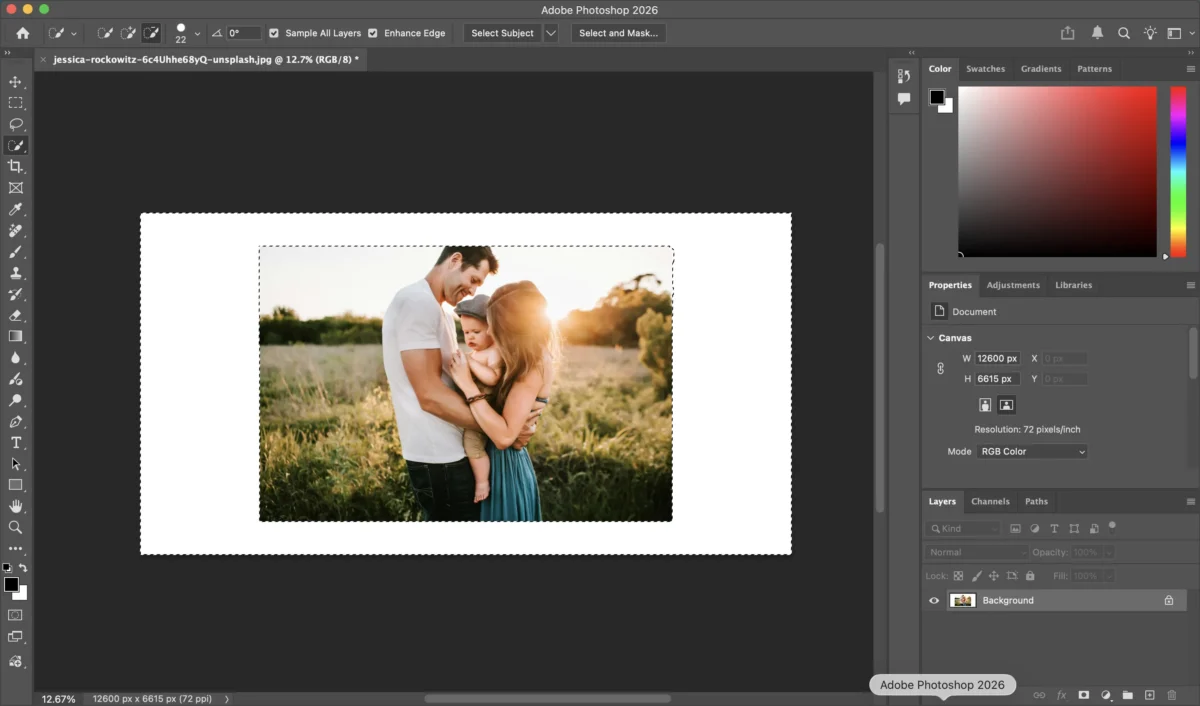Image resolution: width=1200 pixels, height=706 pixels.
Task: Open the Color panel menu
Action: coord(1190,69)
